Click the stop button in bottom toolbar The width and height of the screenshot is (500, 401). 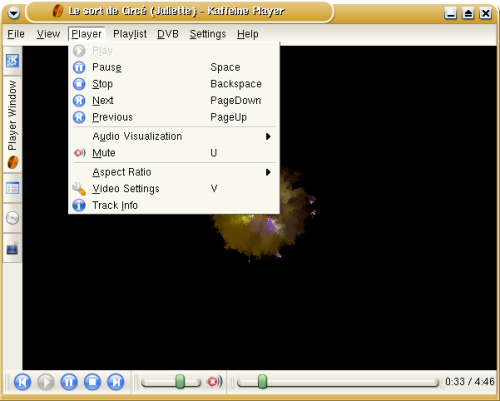(x=92, y=382)
